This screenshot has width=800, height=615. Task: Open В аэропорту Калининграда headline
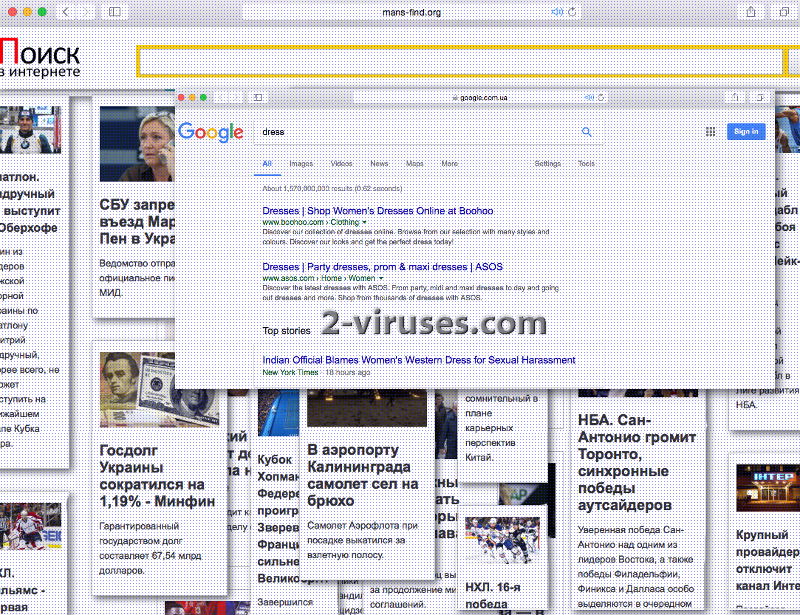[x=363, y=475]
